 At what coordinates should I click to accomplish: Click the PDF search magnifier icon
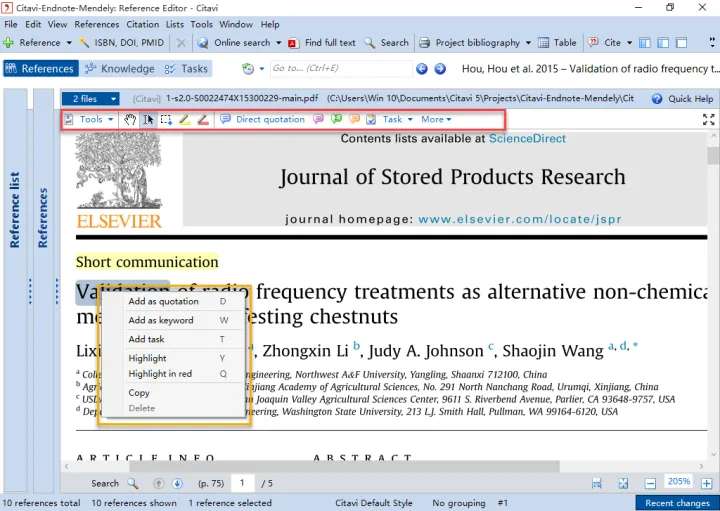point(133,483)
